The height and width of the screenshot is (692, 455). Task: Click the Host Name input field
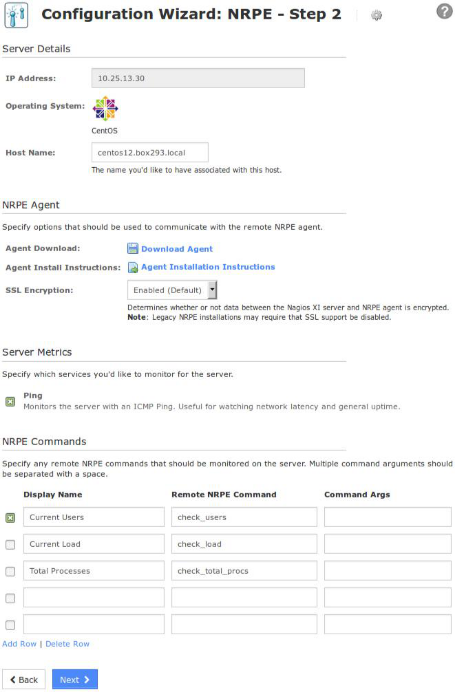(150, 153)
